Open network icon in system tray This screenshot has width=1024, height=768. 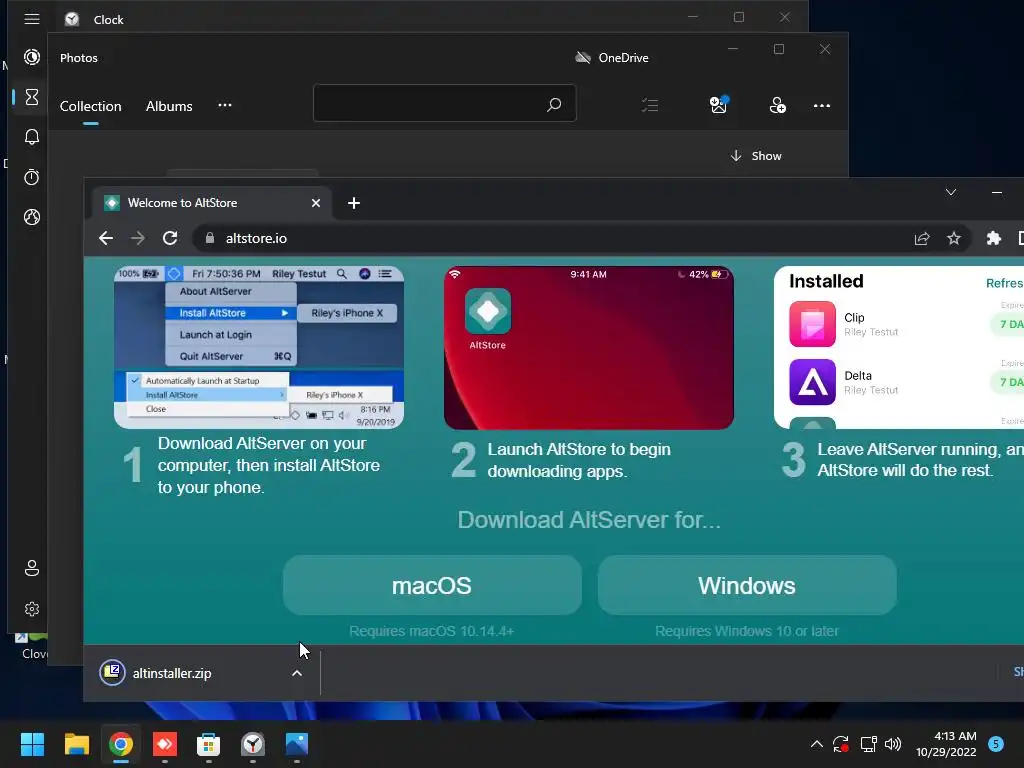pyautogui.click(x=868, y=744)
